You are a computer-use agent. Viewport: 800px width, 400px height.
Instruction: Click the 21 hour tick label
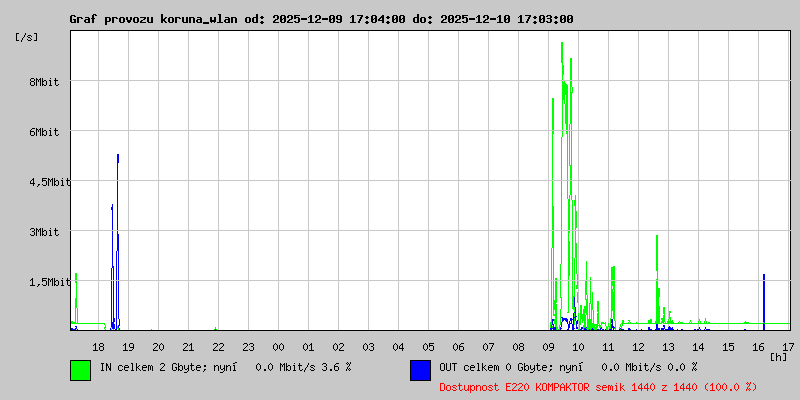(188, 347)
